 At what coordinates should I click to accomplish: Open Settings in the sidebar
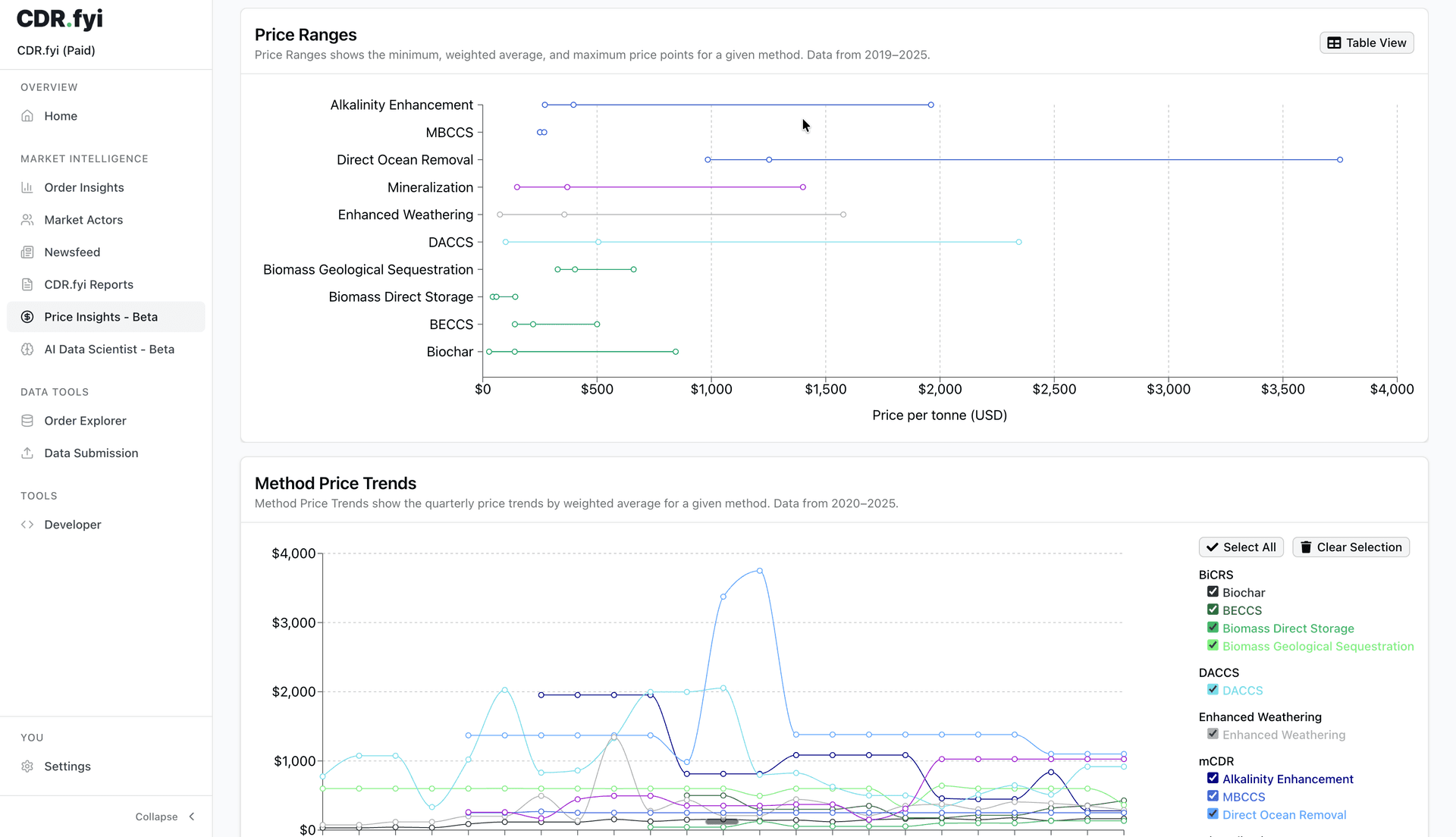click(67, 766)
